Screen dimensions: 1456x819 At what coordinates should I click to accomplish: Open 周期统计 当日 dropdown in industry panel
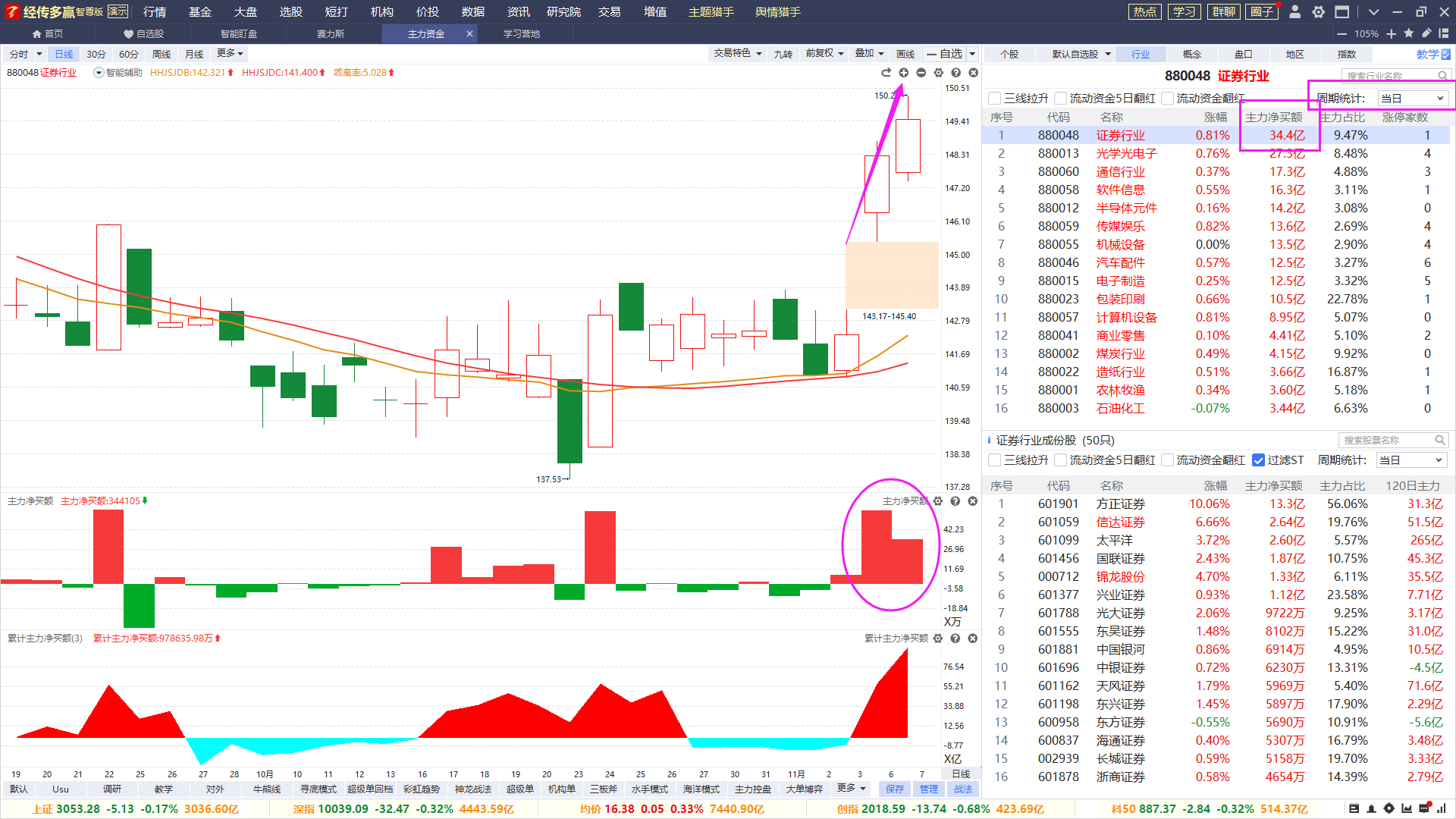coord(1413,99)
